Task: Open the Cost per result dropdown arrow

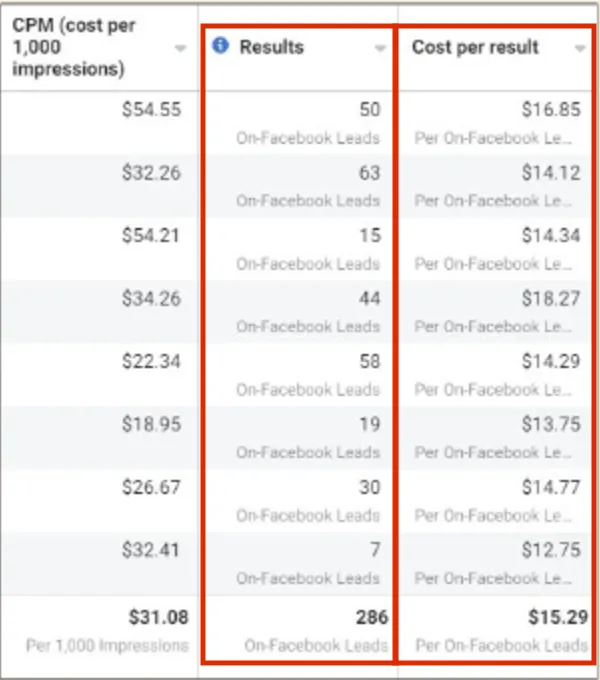Action: pos(581,48)
